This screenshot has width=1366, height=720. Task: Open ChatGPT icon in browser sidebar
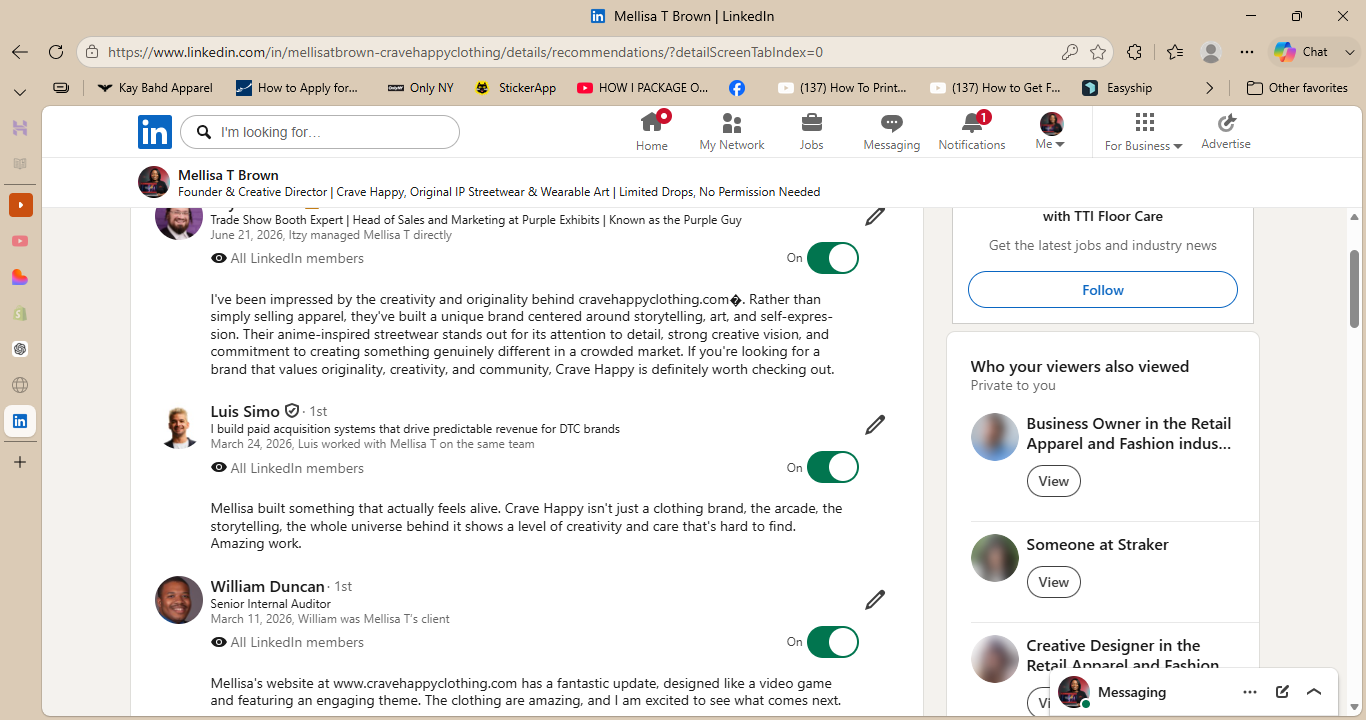[20, 349]
